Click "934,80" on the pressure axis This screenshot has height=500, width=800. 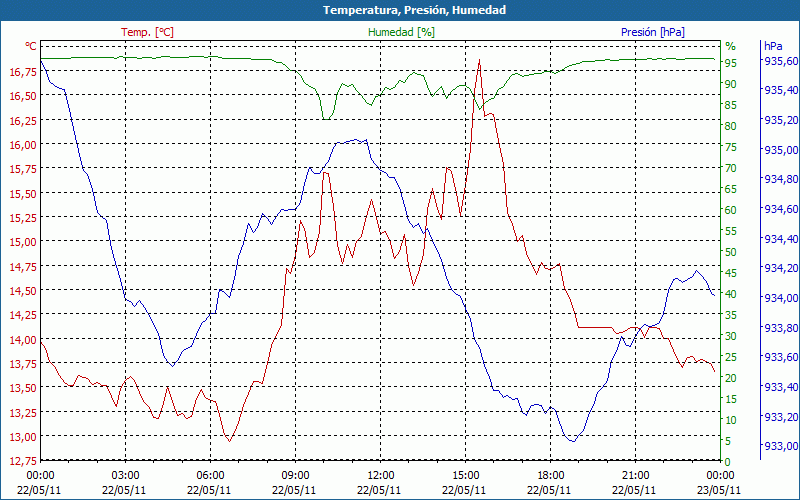coord(781,179)
